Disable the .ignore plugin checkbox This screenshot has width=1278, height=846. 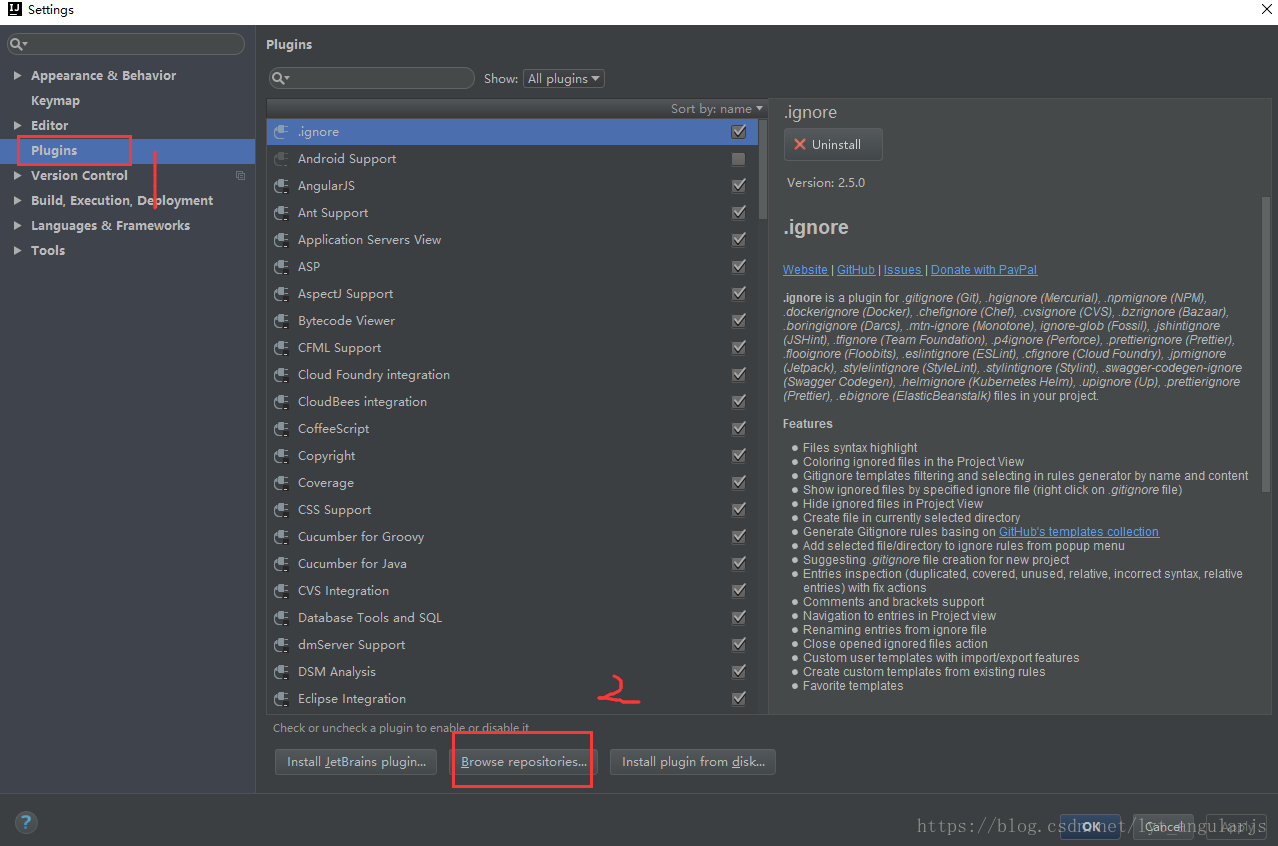tap(739, 132)
